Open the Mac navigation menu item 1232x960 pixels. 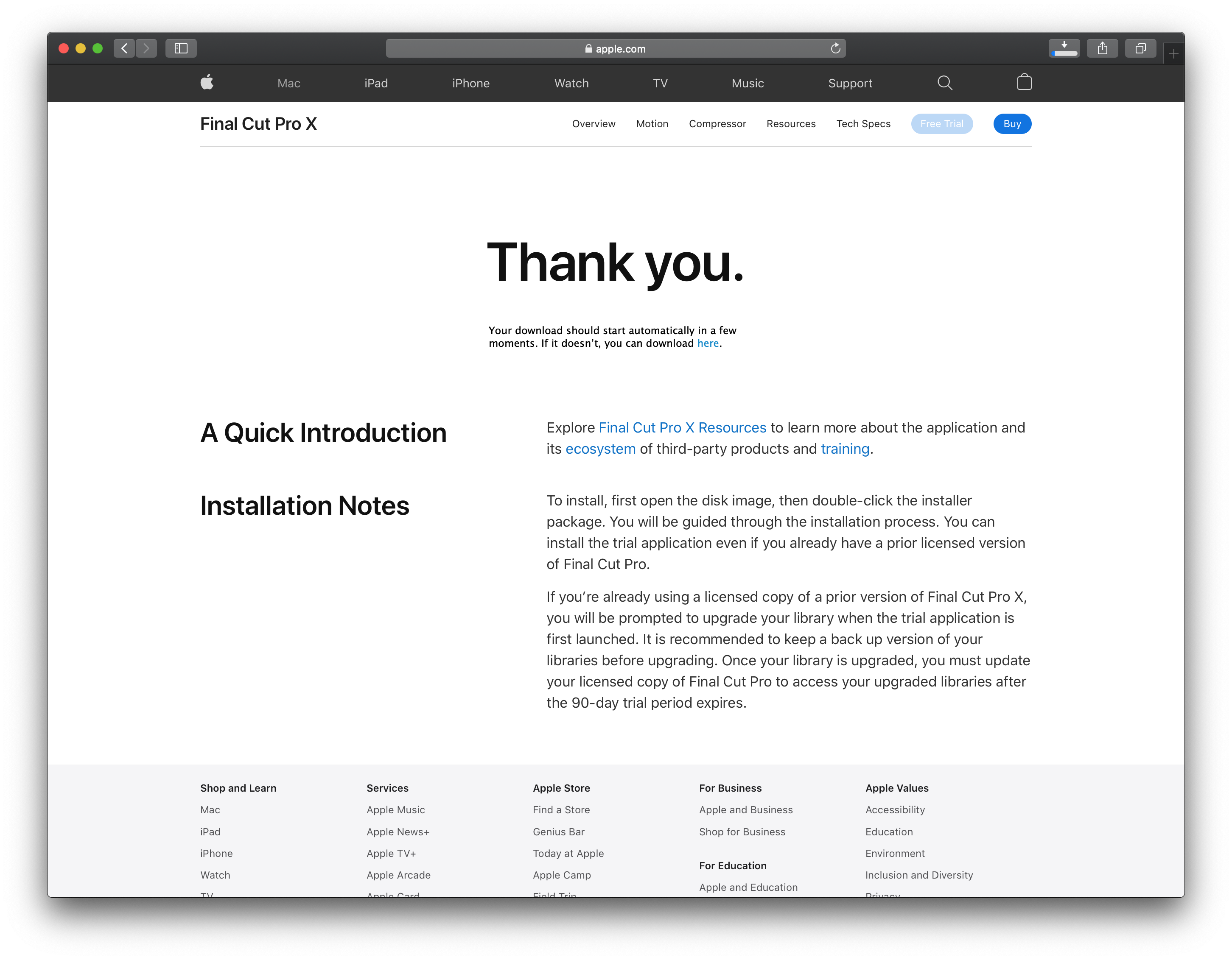[x=288, y=84]
